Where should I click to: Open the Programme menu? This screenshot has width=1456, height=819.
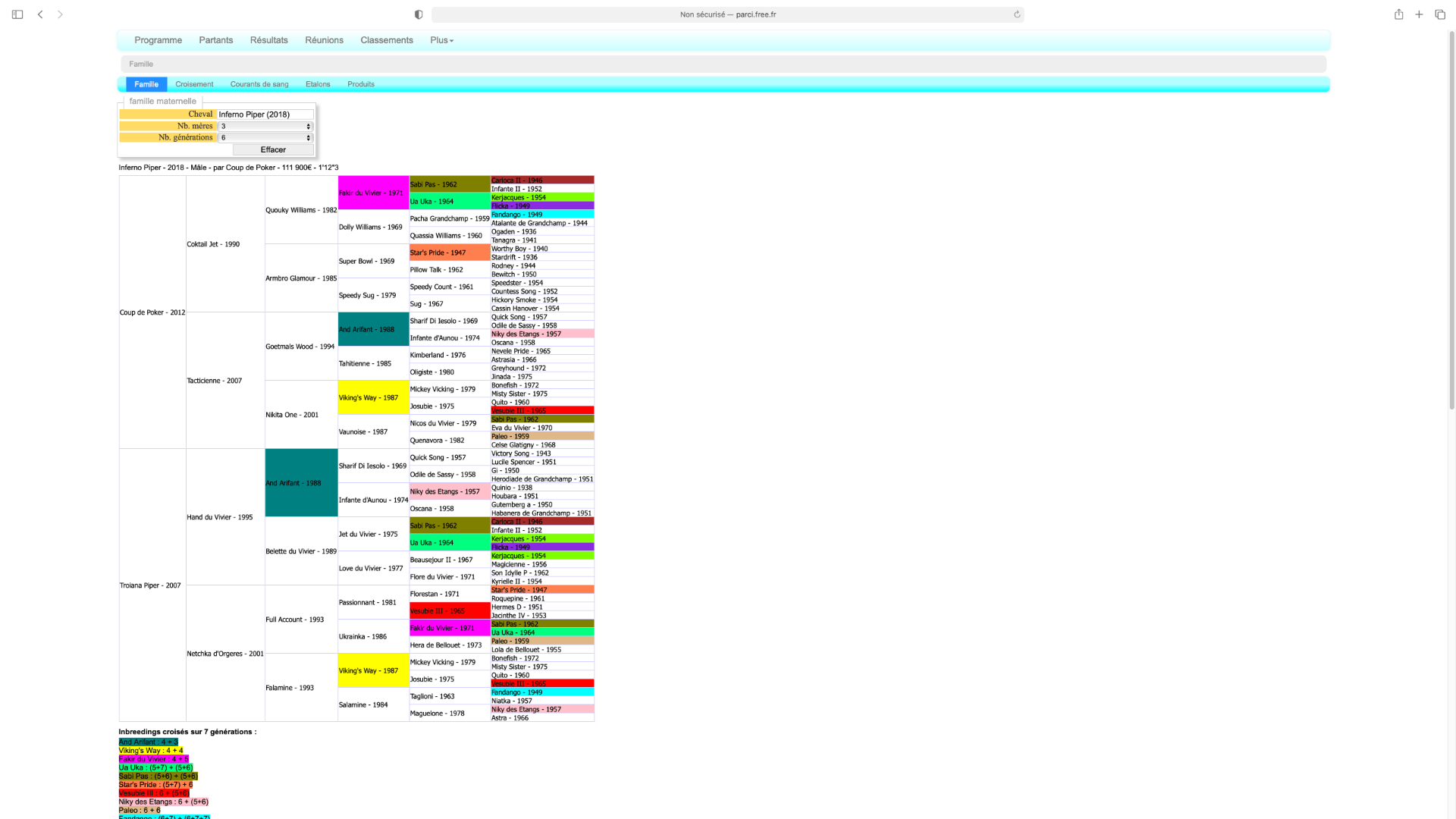click(158, 40)
